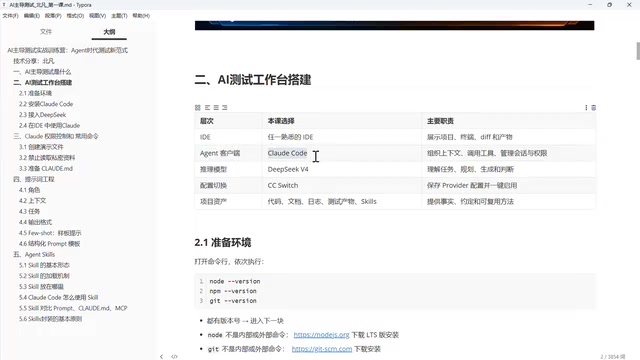Go to outline entry 2.2 安装Claude Code

46,104
